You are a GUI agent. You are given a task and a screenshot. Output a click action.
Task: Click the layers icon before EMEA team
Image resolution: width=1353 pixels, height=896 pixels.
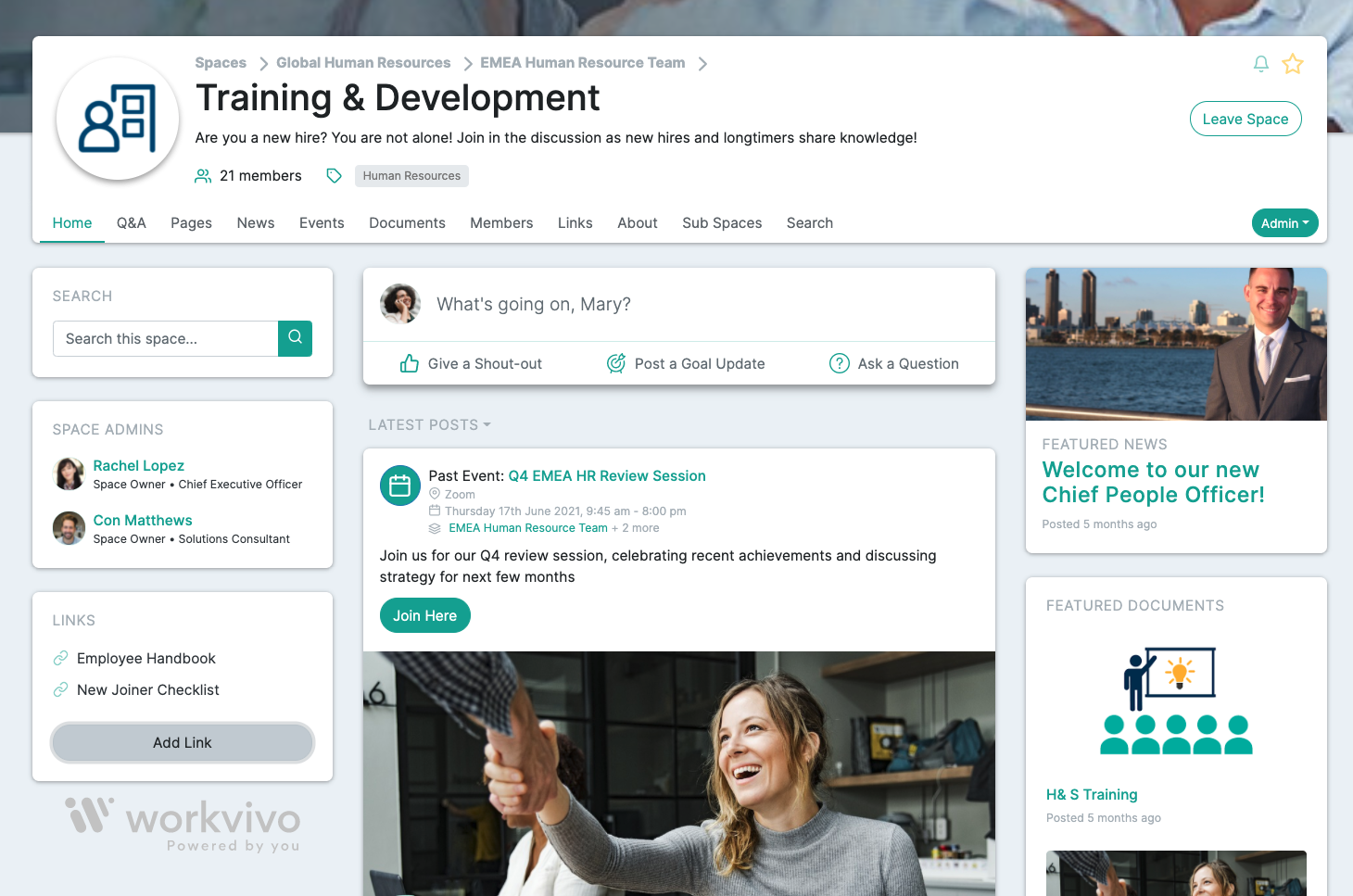[x=435, y=528]
